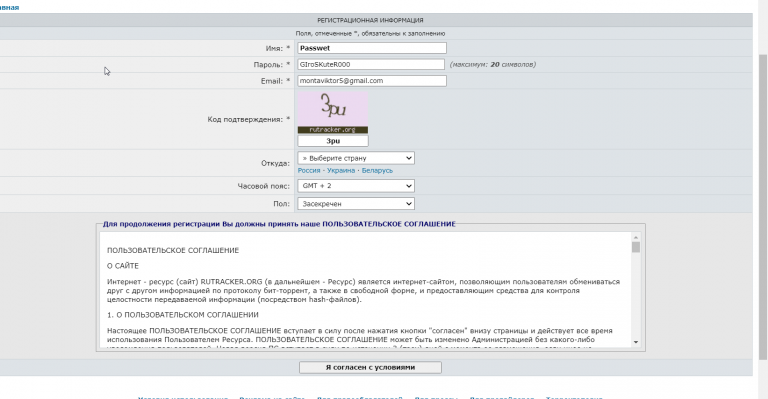The height and width of the screenshot is (399, 768).
Task: Open the Главная link at top left
Action: pyautogui.click(x=9, y=7)
